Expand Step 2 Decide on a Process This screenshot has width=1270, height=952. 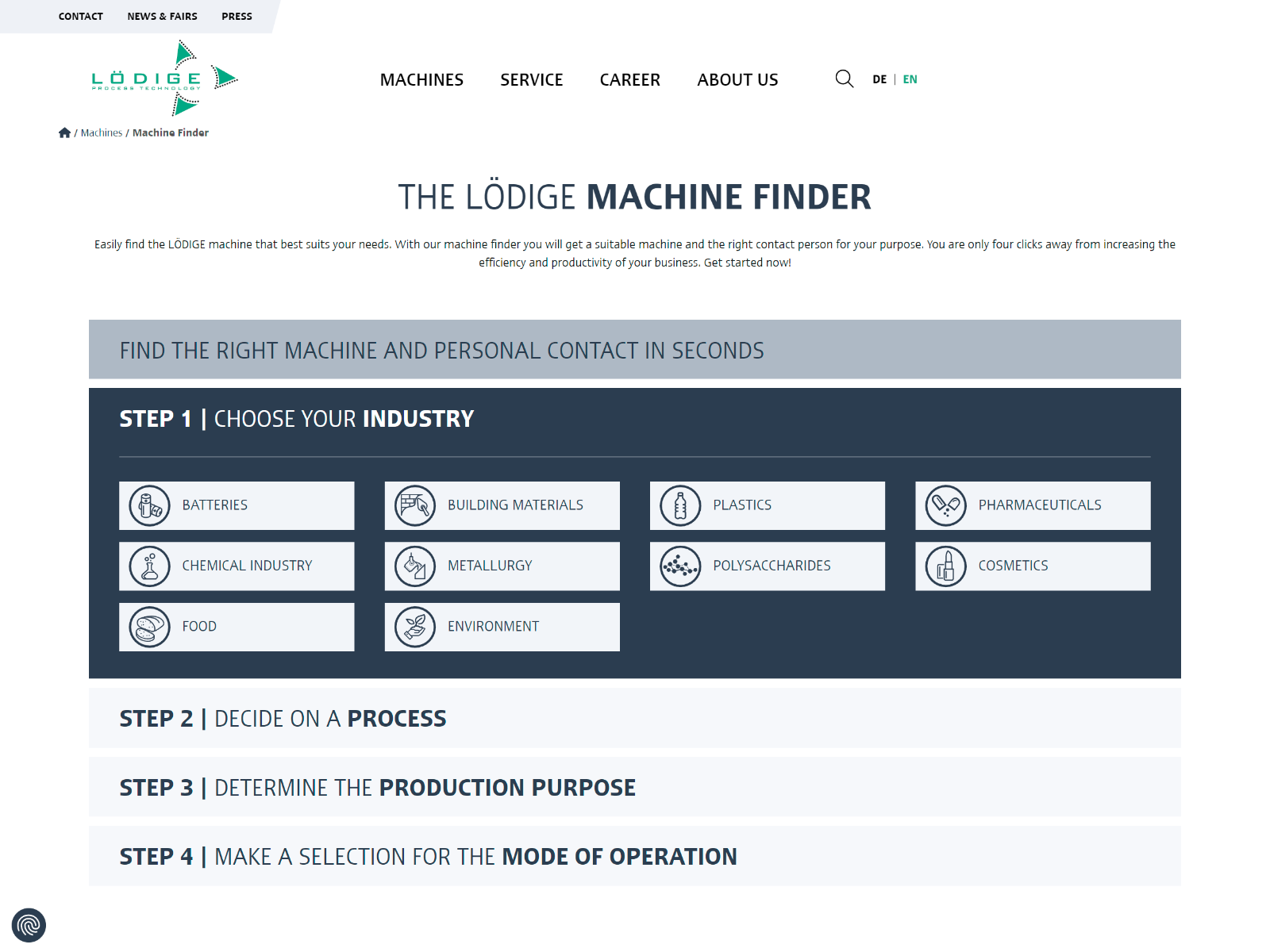(x=635, y=718)
